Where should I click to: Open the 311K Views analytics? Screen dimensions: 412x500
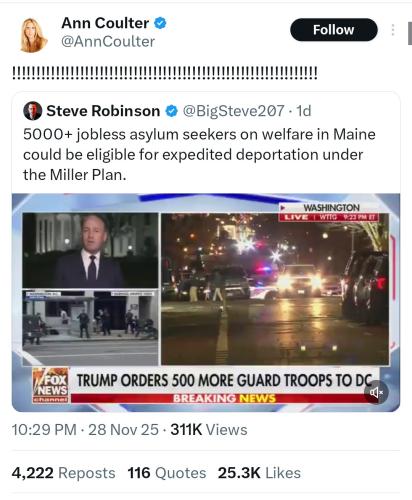209,430
